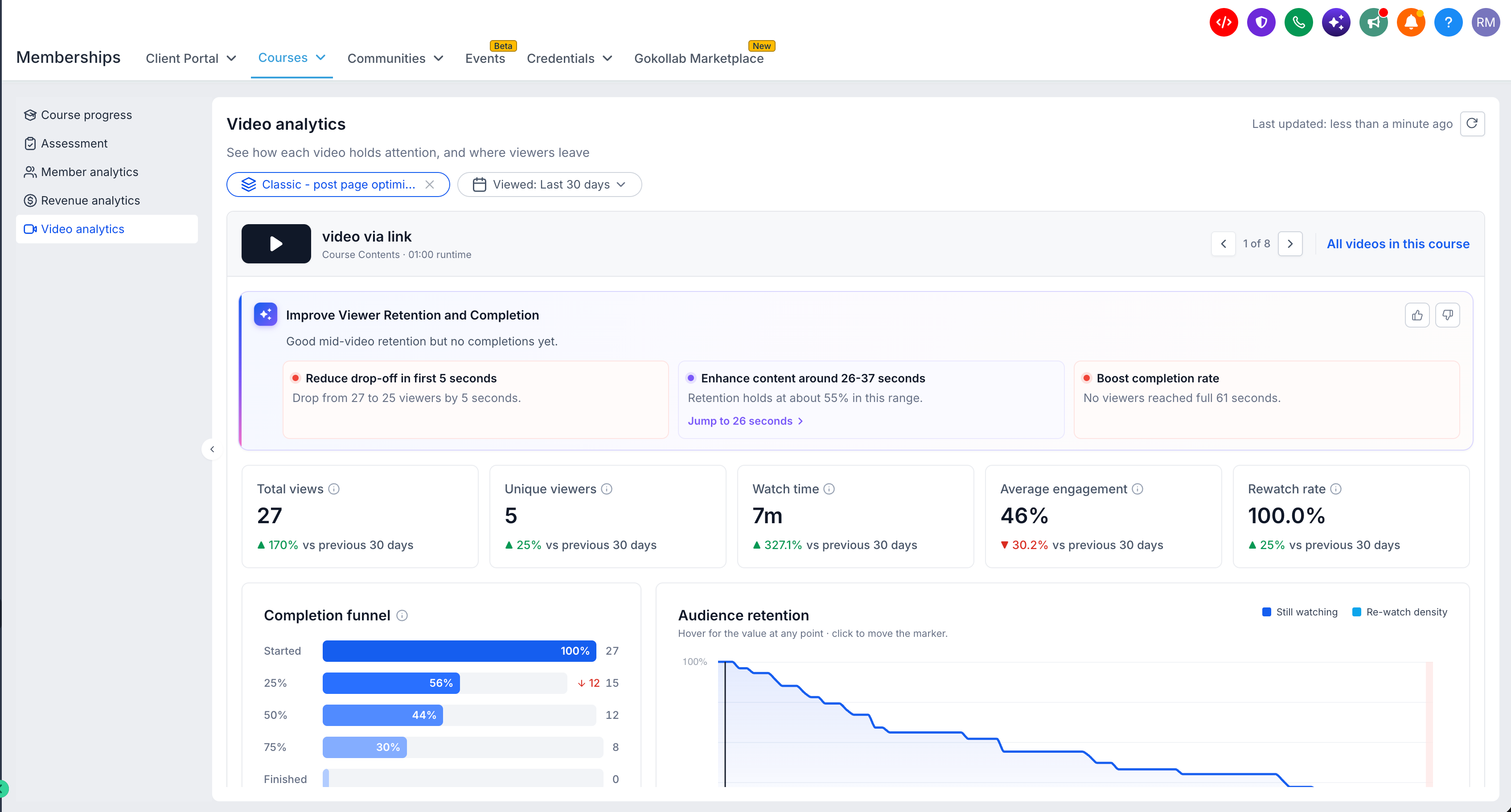The width and height of the screenshot is (1511, 812).
Task: Open Gokollab Marketplace tab
Action: click(698, 59)
